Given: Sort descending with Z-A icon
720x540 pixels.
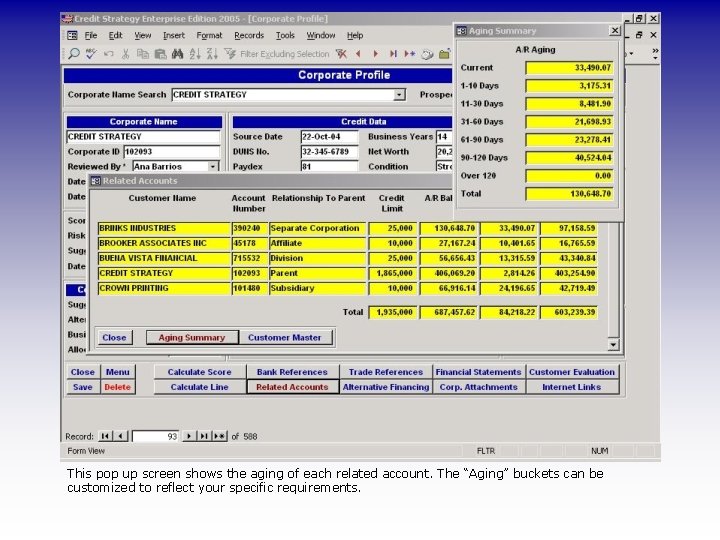Looking at the screenshot, I should pyautogui.click(x=212, y=54).
